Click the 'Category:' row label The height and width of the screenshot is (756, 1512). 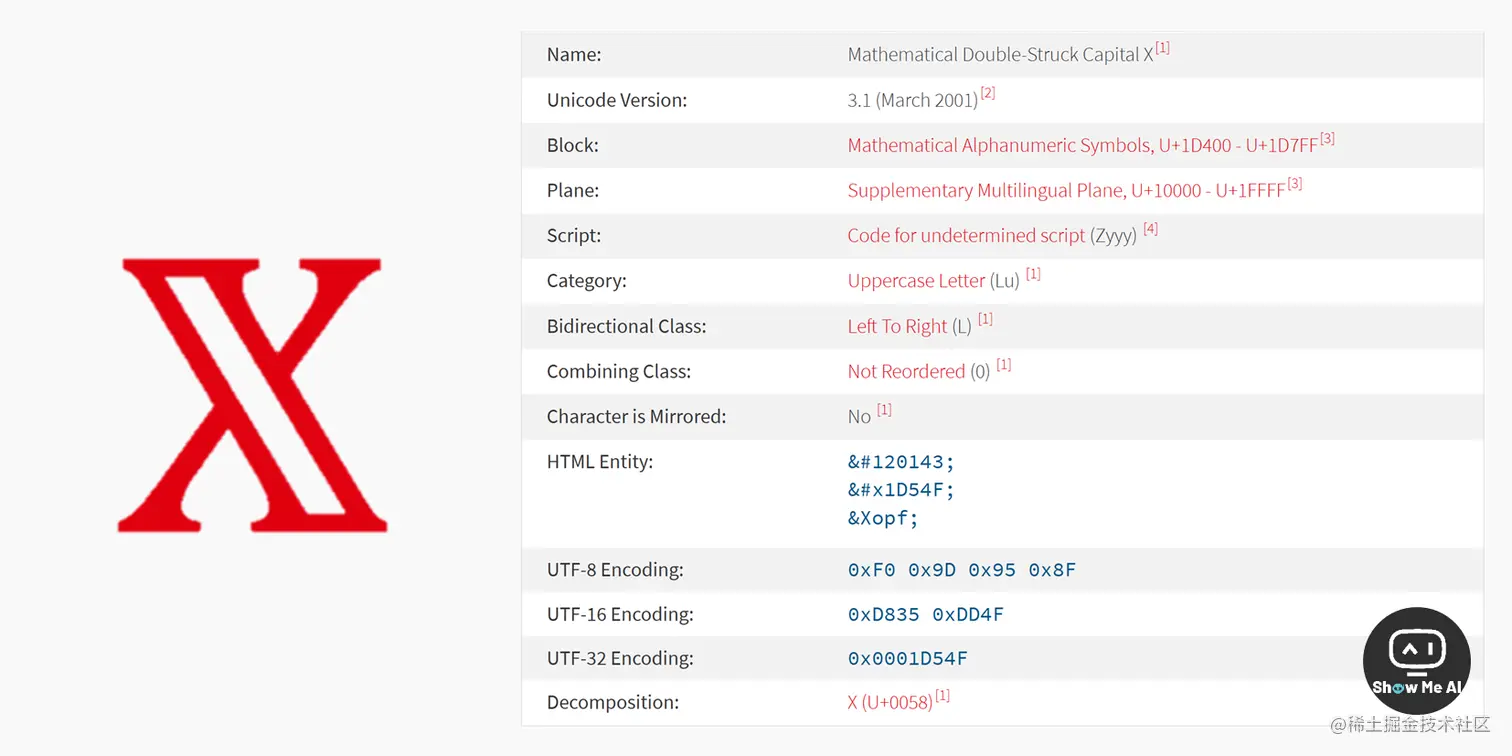coord(587,281)
